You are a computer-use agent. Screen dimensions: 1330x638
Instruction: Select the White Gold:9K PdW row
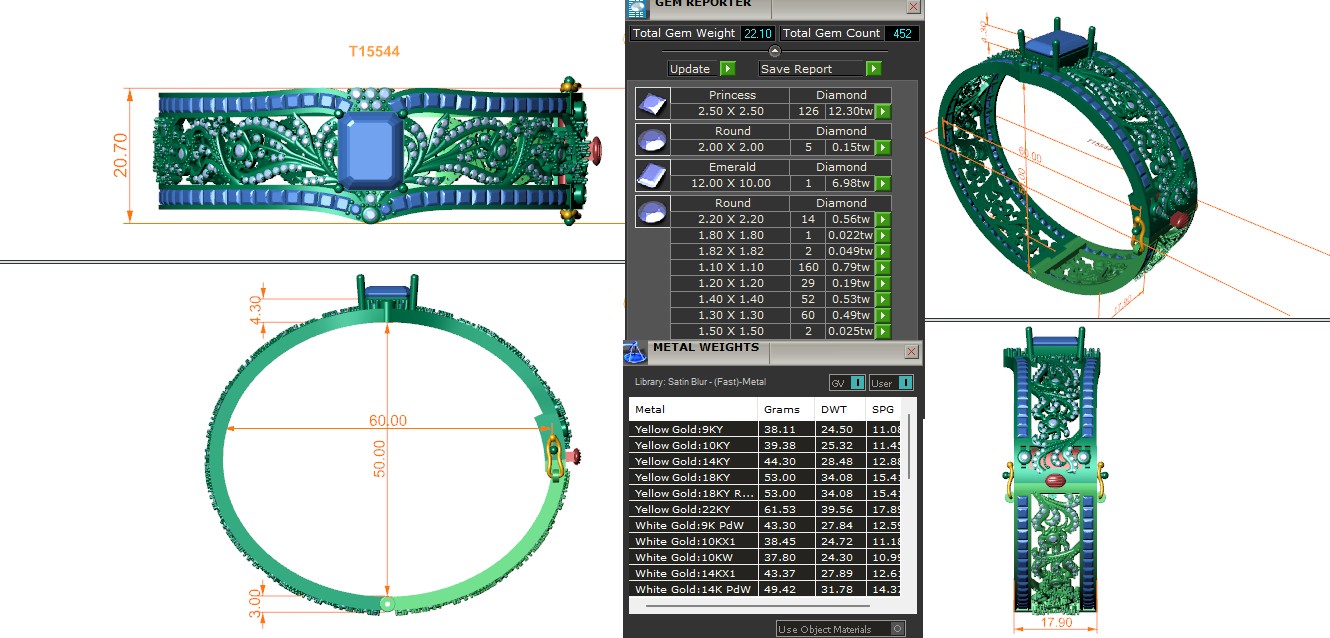766,525
